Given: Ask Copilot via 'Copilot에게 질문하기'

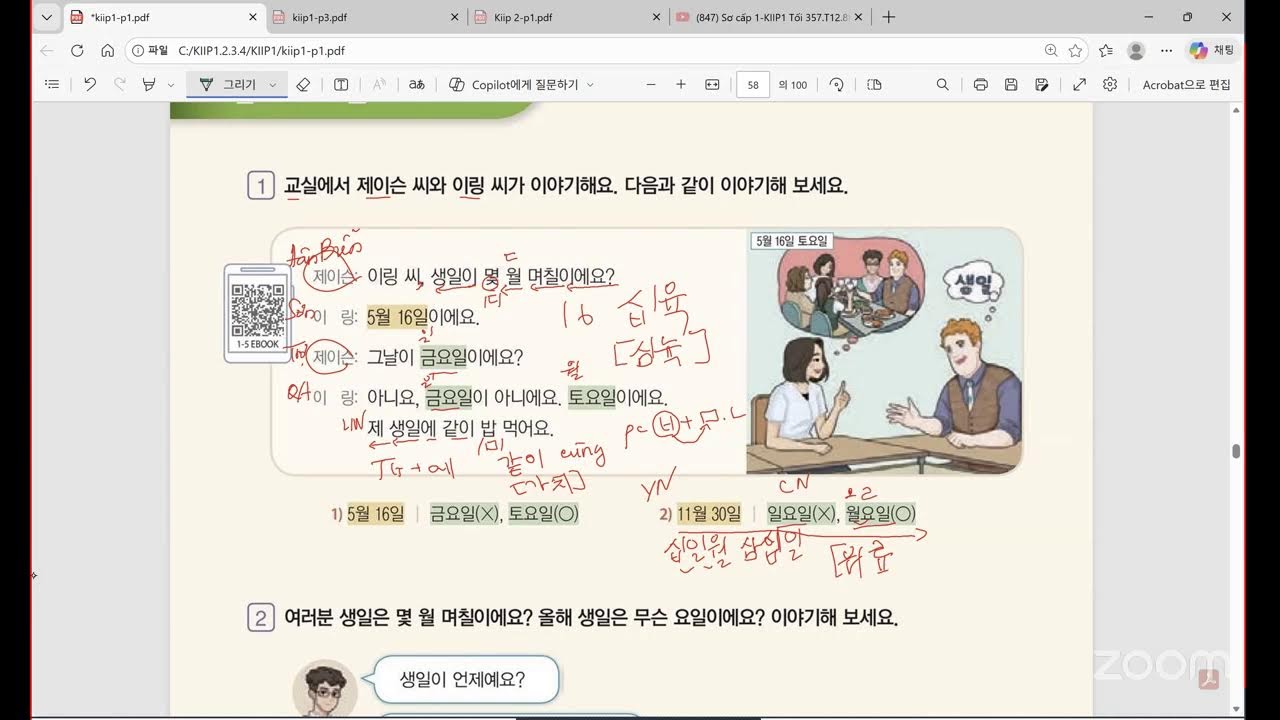Looking at the screenshot, I should [x=513, y=85].
